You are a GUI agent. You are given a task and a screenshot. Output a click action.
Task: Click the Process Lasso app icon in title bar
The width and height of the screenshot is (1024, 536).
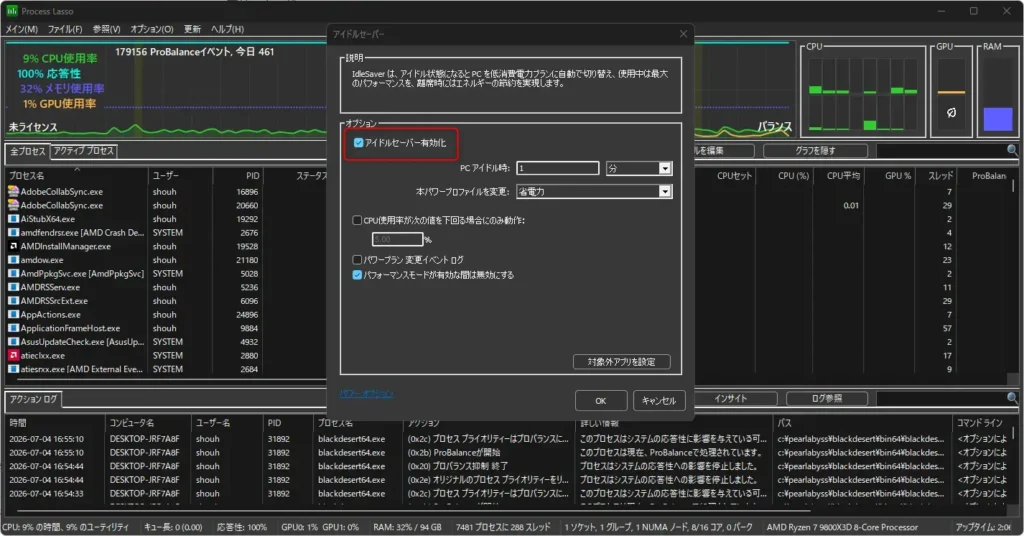pos(12,11)
